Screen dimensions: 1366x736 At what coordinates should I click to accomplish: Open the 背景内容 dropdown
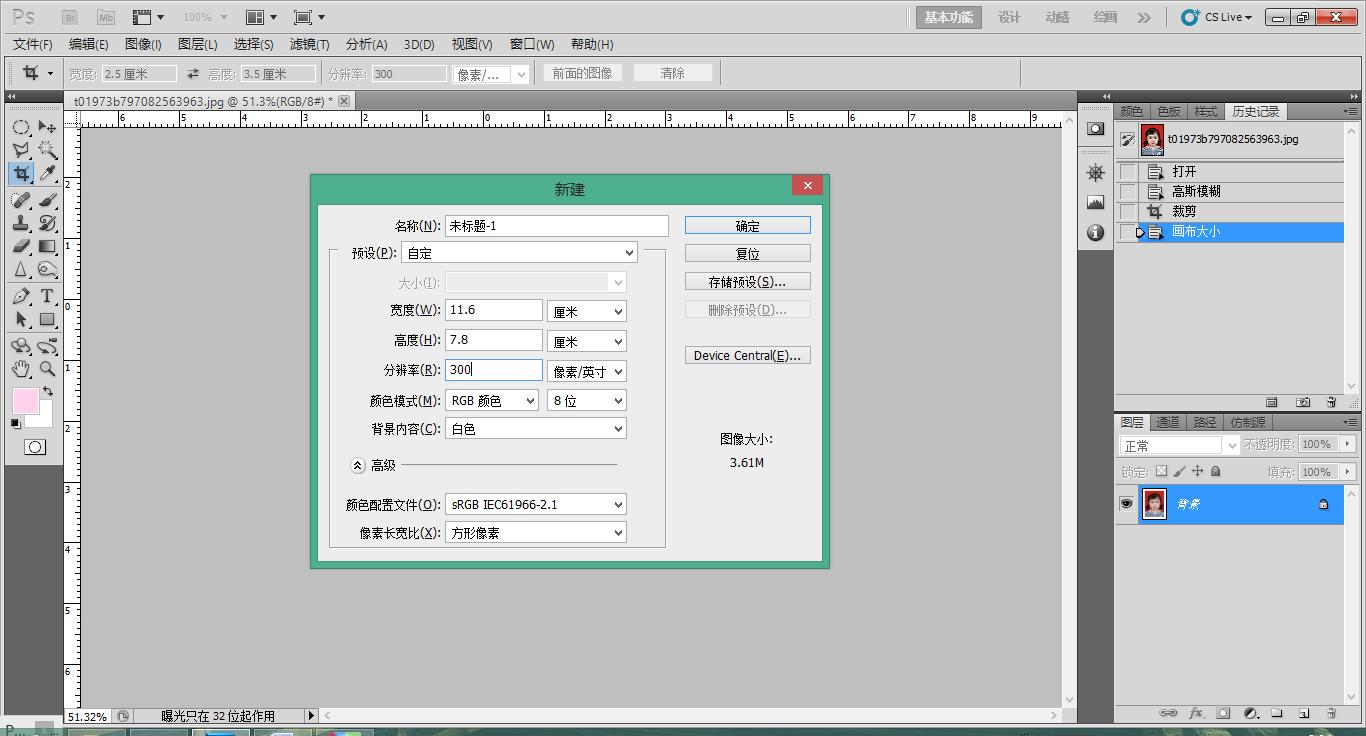coord(535,429)
